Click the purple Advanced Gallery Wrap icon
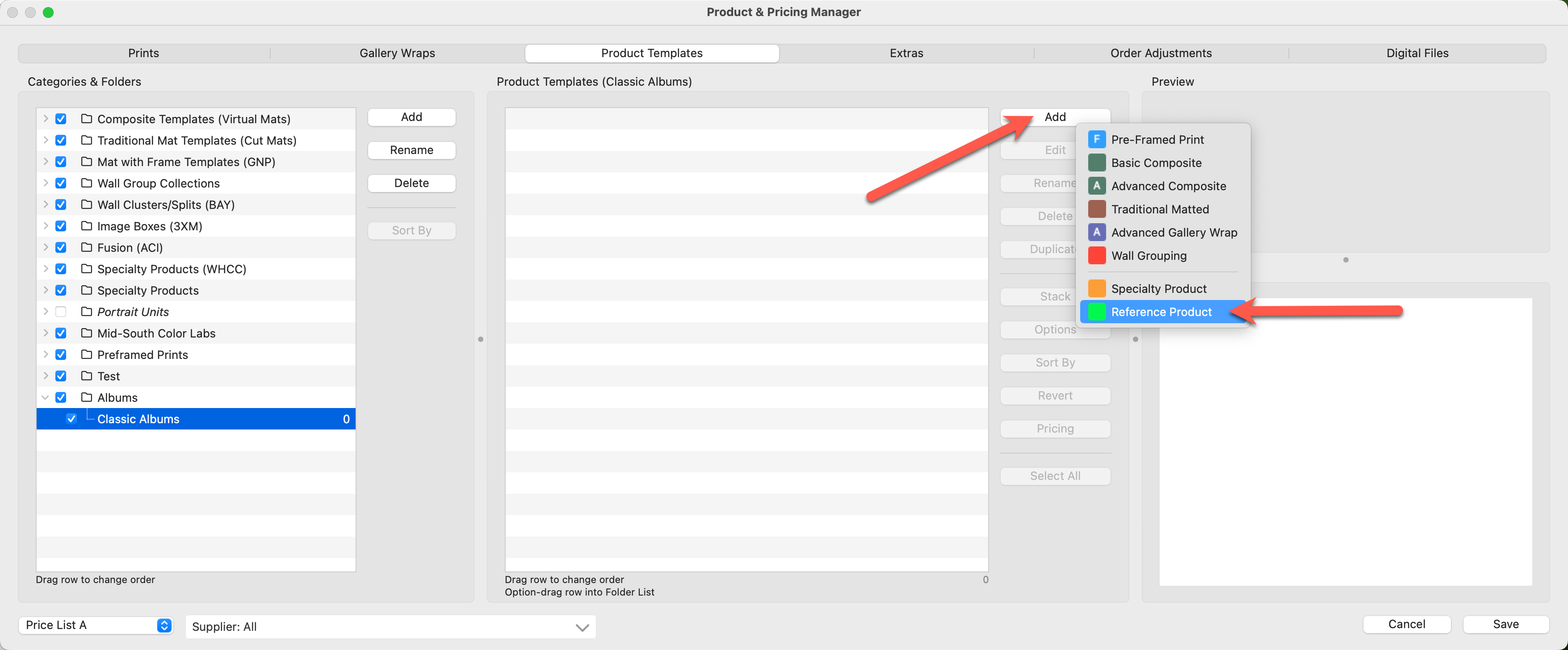The image size is (1568, 650). click(1096, 232)
